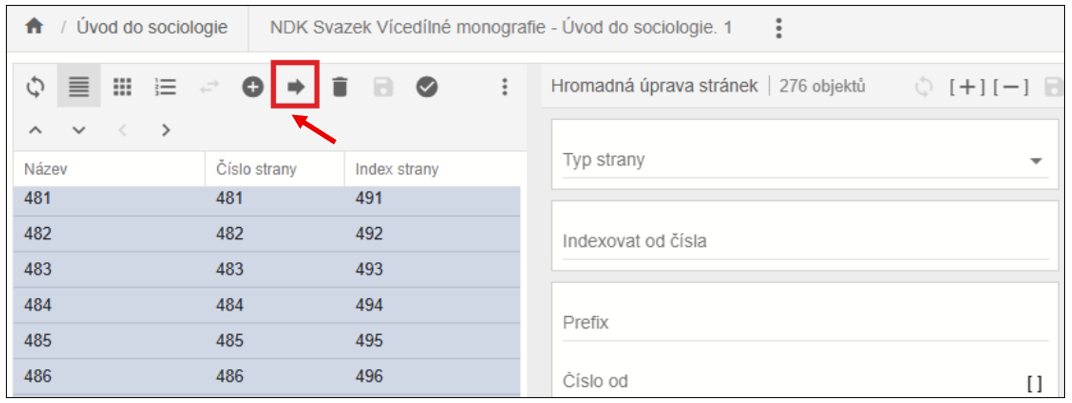Click the checkmark validate icon
Image resolution: width=1072 pixels, height=403 pixels.
click(x=427, y=88)
